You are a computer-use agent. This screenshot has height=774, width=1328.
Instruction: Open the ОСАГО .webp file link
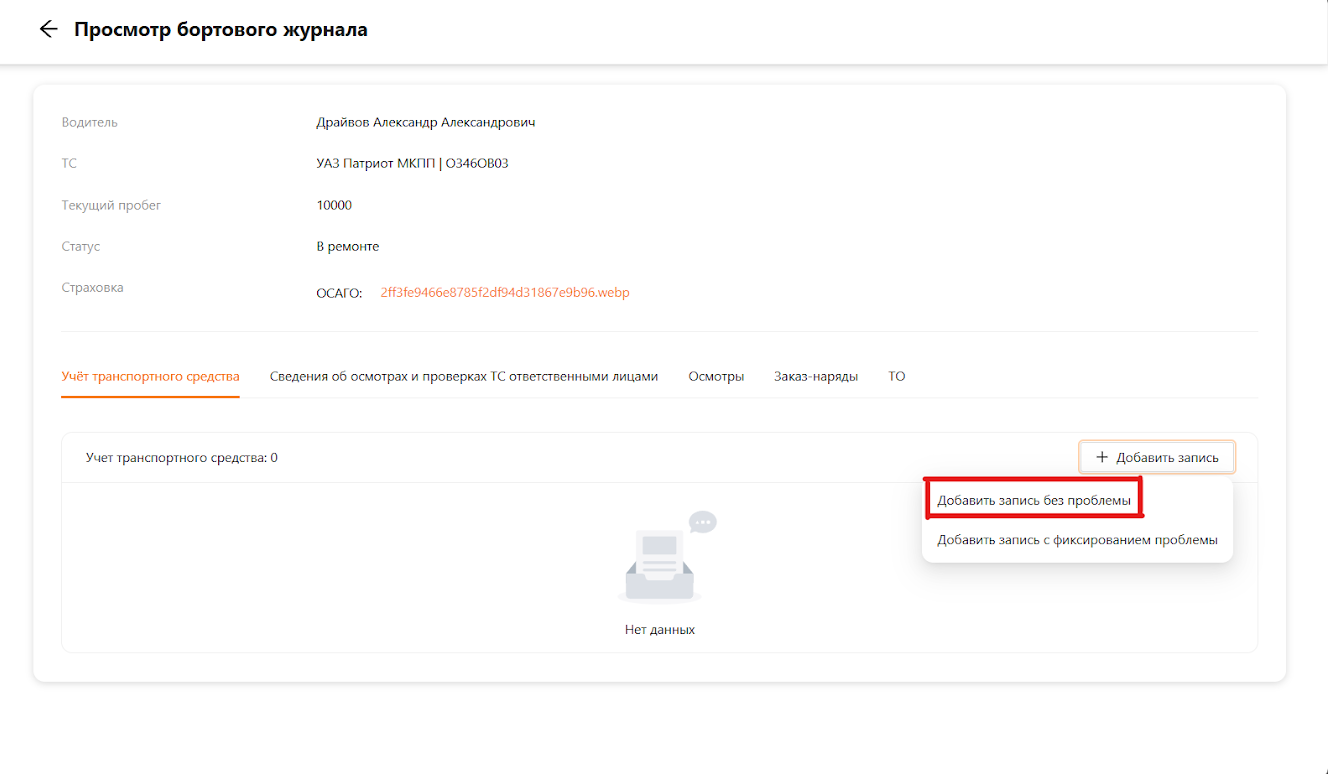504,293
